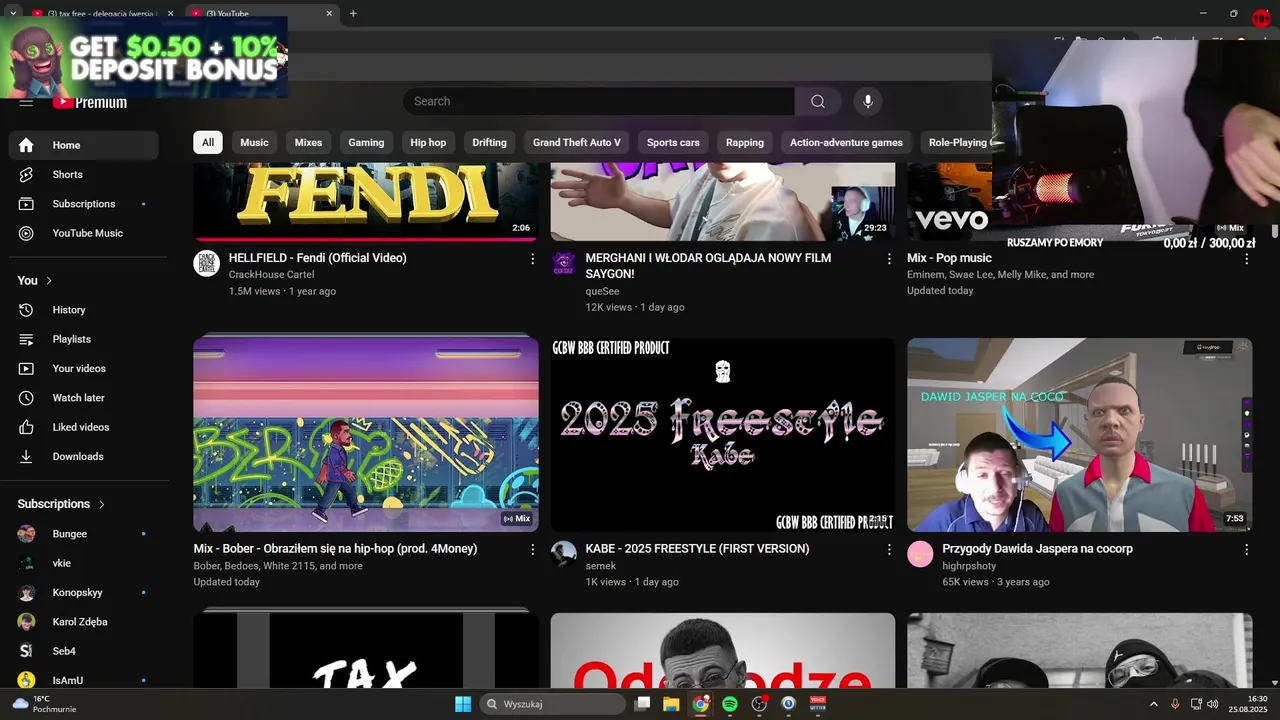
Task: Start voice search with microphone icon
Action: (x=868, y=101)
